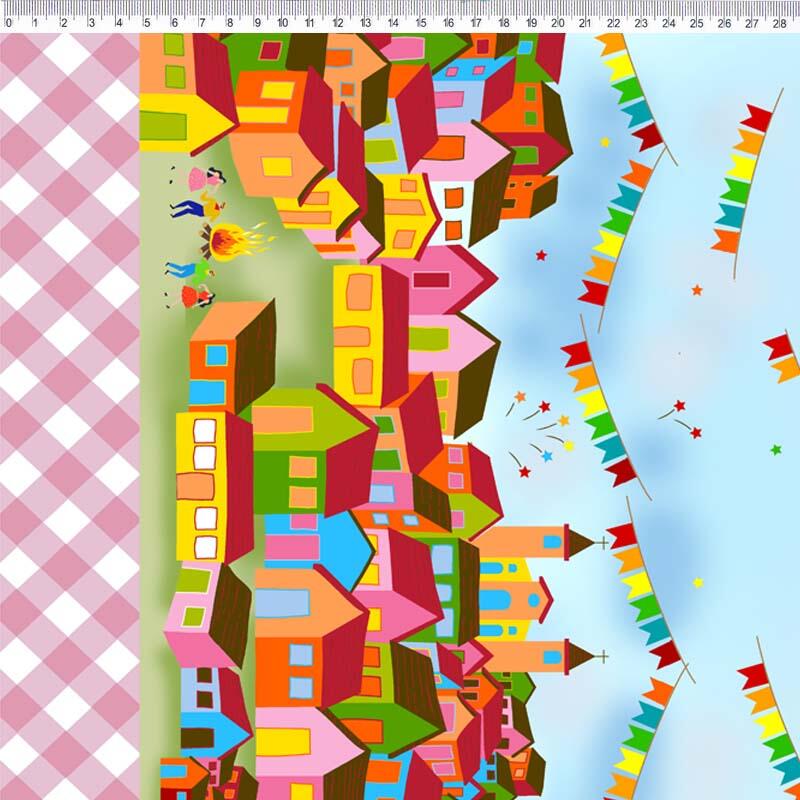Click the ruler mark labeled 3
Viewport: 800px width, 800px height.
coord(91,23)
